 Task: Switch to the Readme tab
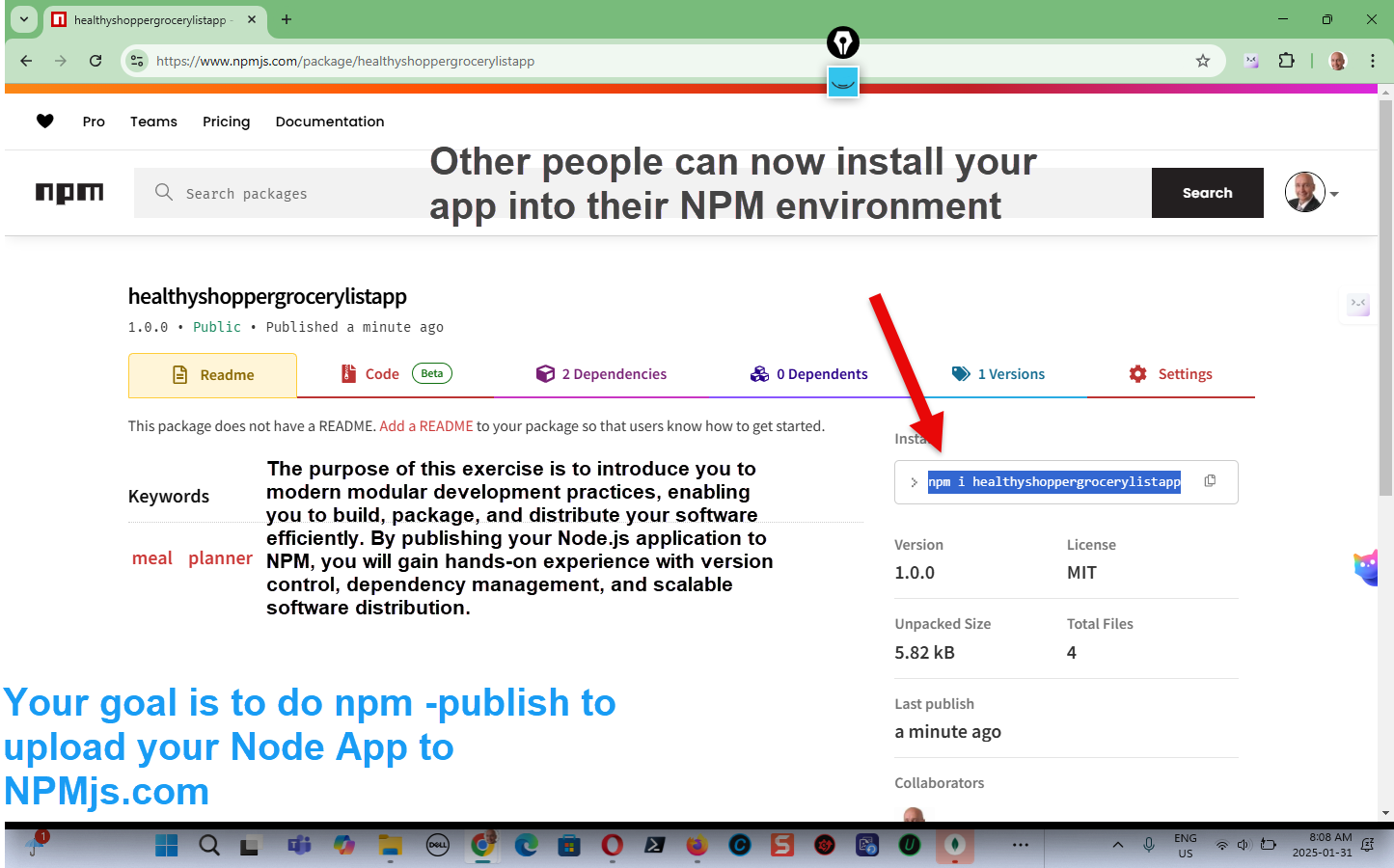(x=212, y=375)
